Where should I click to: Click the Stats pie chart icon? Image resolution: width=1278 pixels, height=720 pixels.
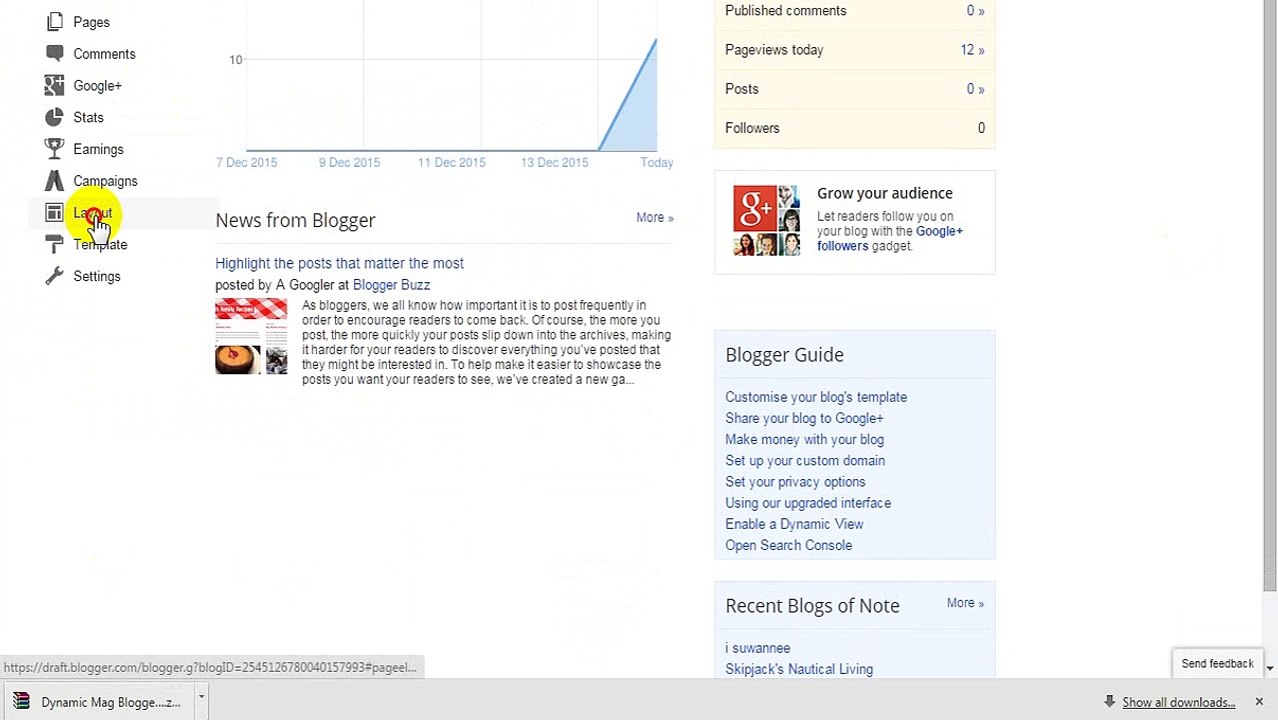pyautogui.click(x=54, y=118)
